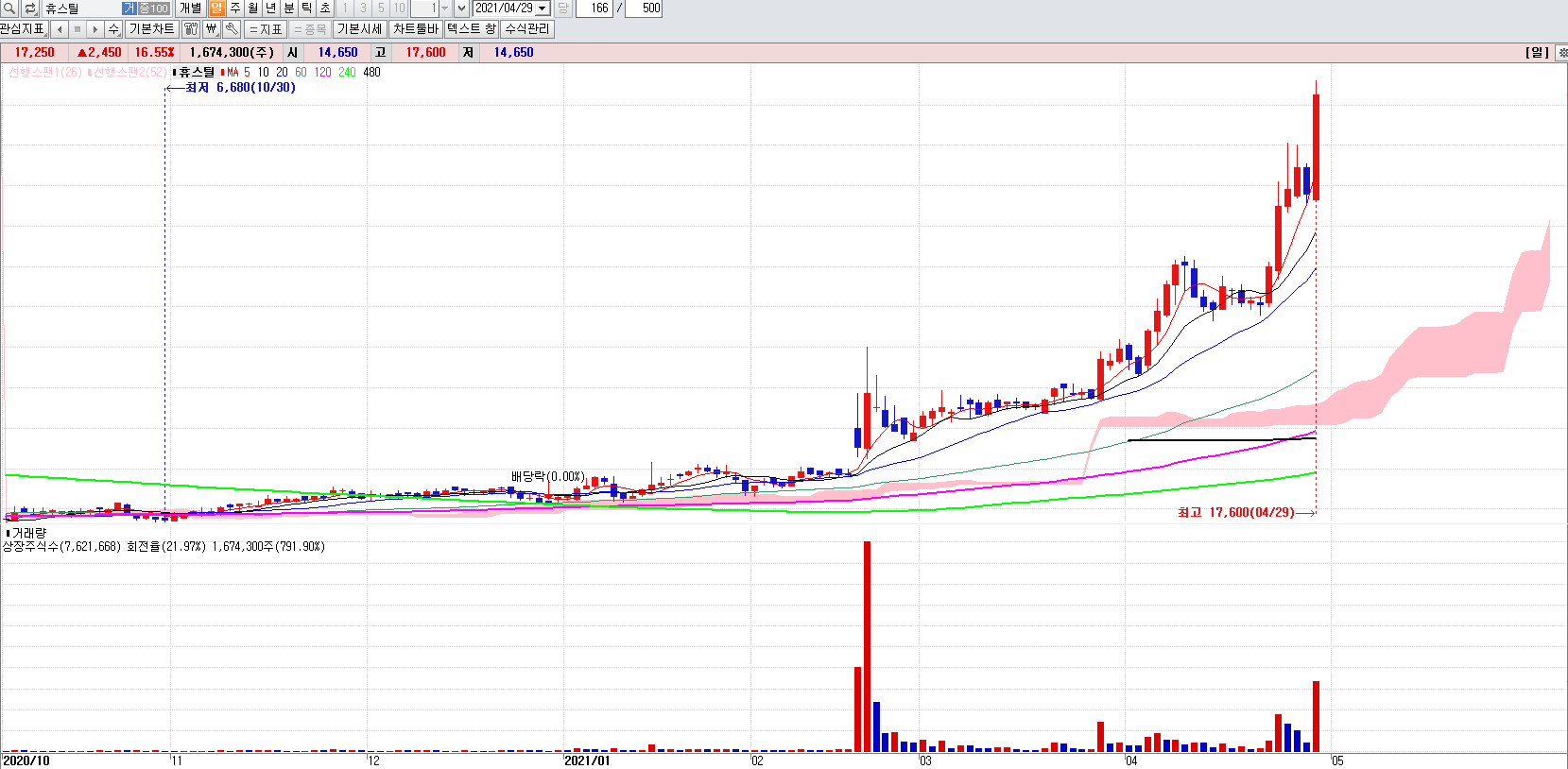Open the 텍스트 창 text window
The image size is (1568, 769).
[472, 29]
